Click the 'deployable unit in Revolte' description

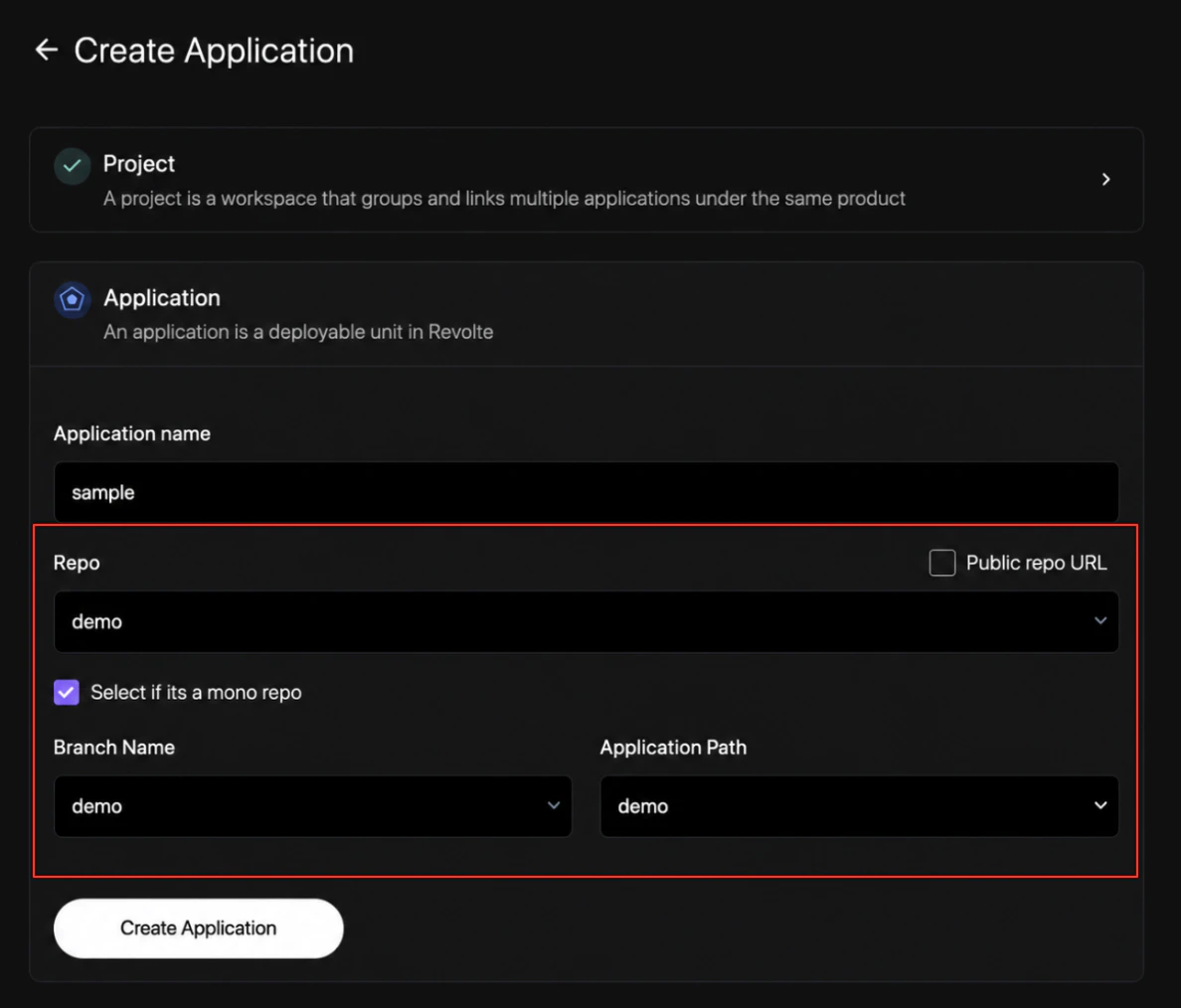(x=298, y=331)
